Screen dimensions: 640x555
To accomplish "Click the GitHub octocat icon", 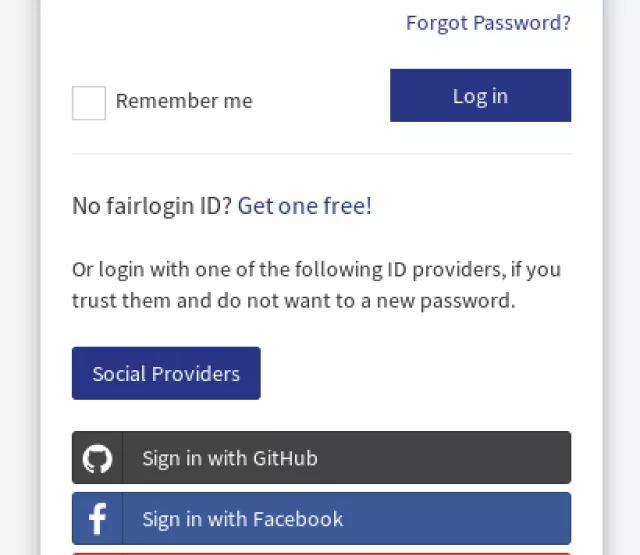I will point(97,458).
